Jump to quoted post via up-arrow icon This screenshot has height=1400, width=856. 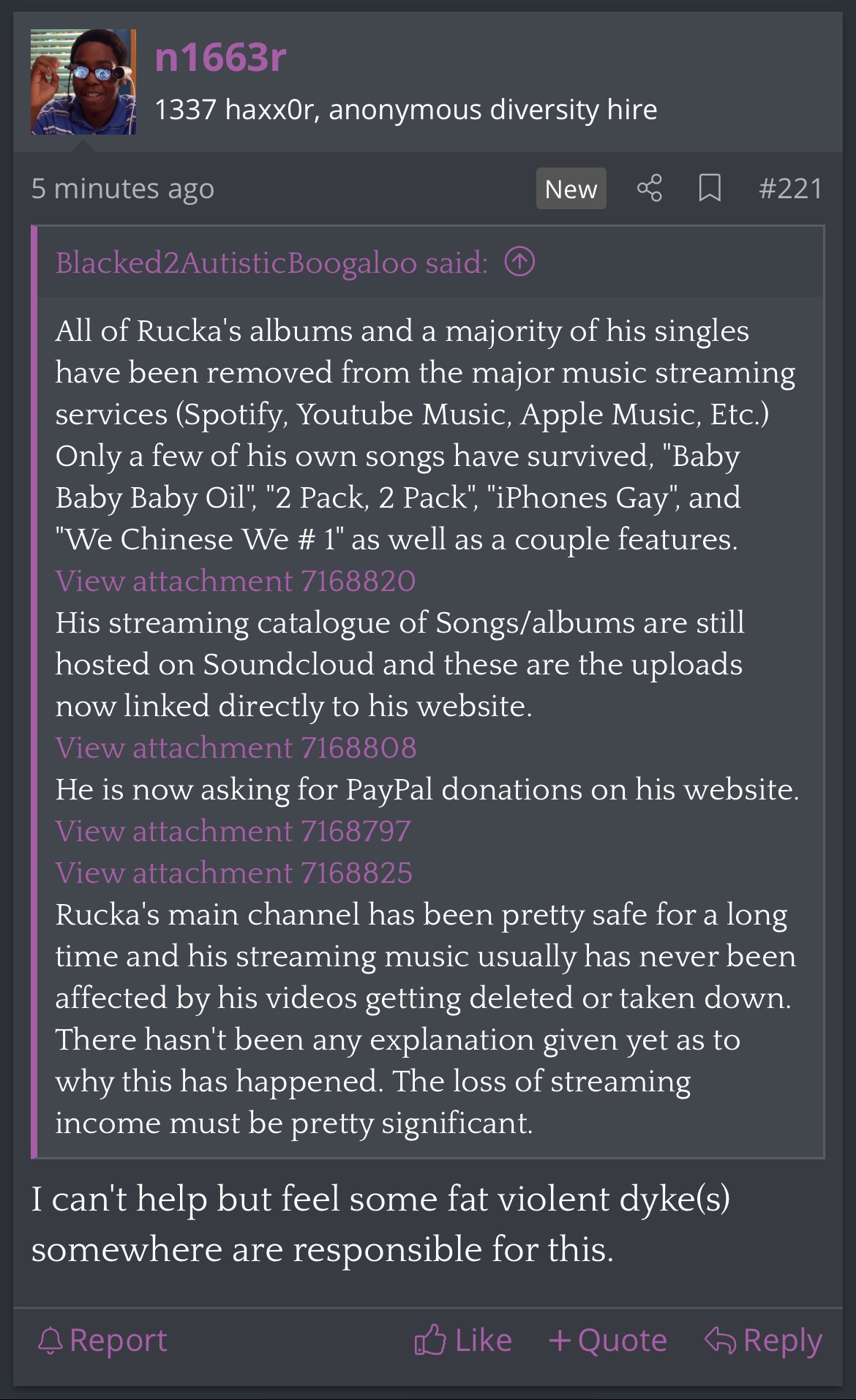coord(519,262)
